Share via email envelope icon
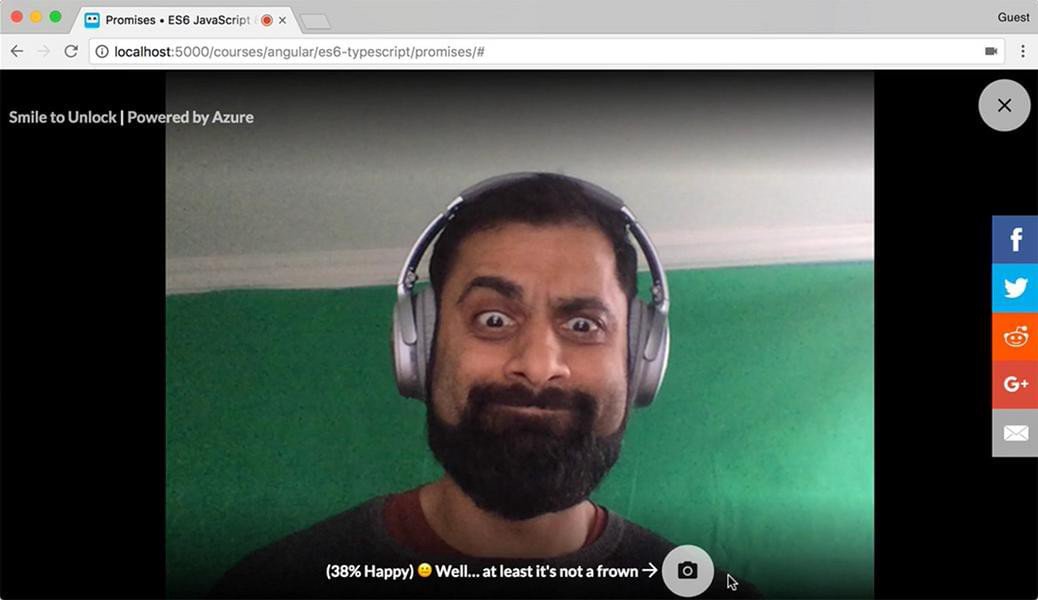 [x=1015, y=433]
